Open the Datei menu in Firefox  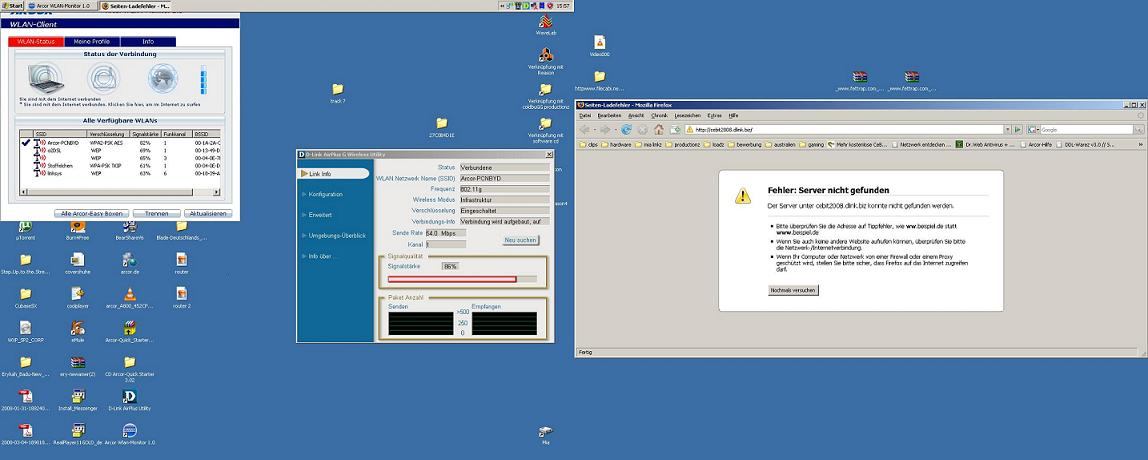tap(585, 116)
